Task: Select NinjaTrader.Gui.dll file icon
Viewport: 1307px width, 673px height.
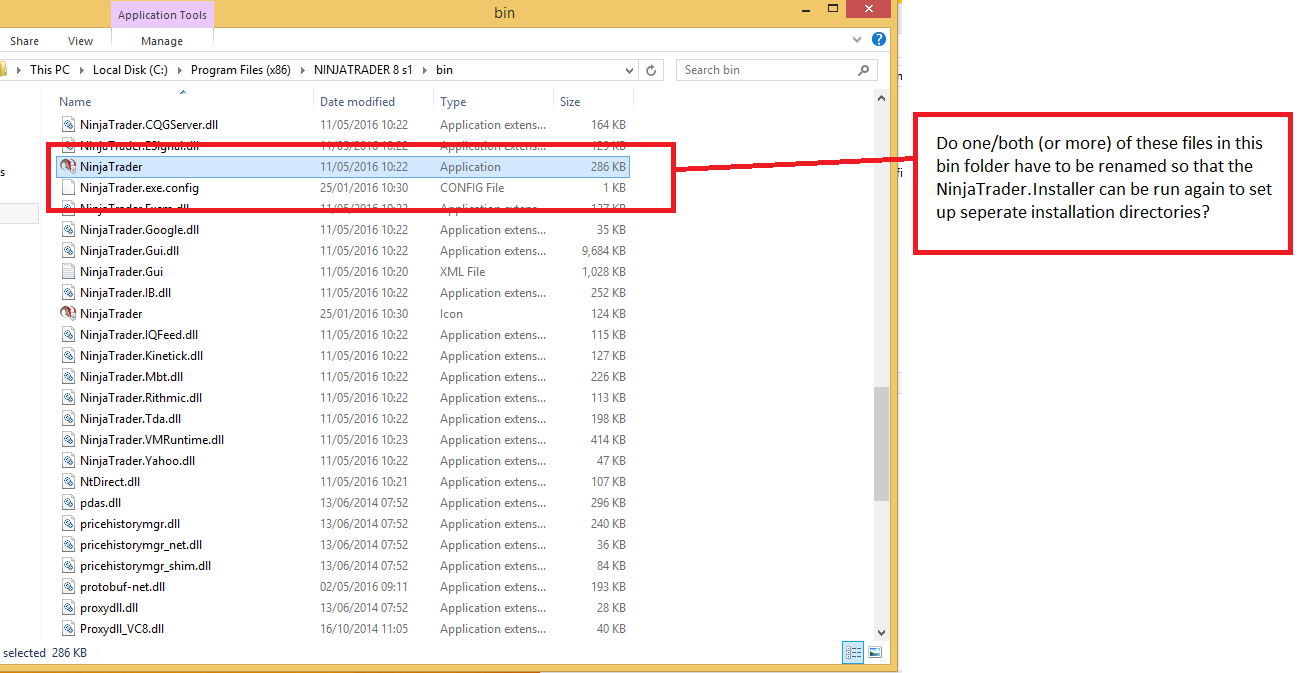Action: pyautogui.click(x=68, y=251)
